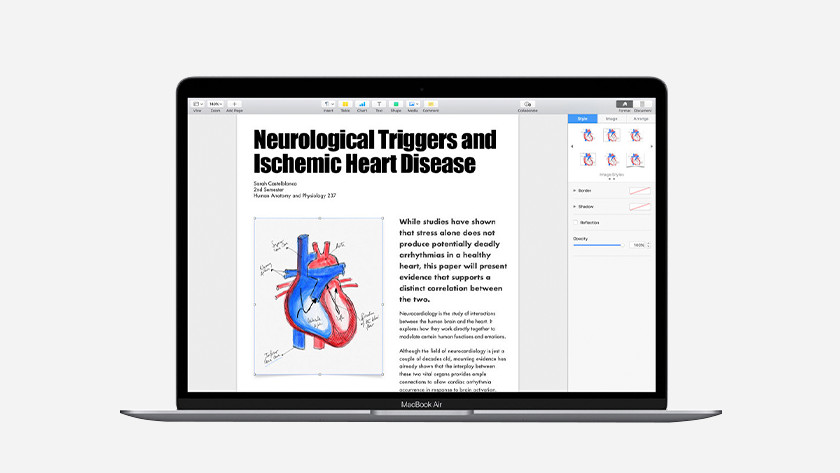Open the Insert menu icon
840x473 pixels.
coord(328,104)
